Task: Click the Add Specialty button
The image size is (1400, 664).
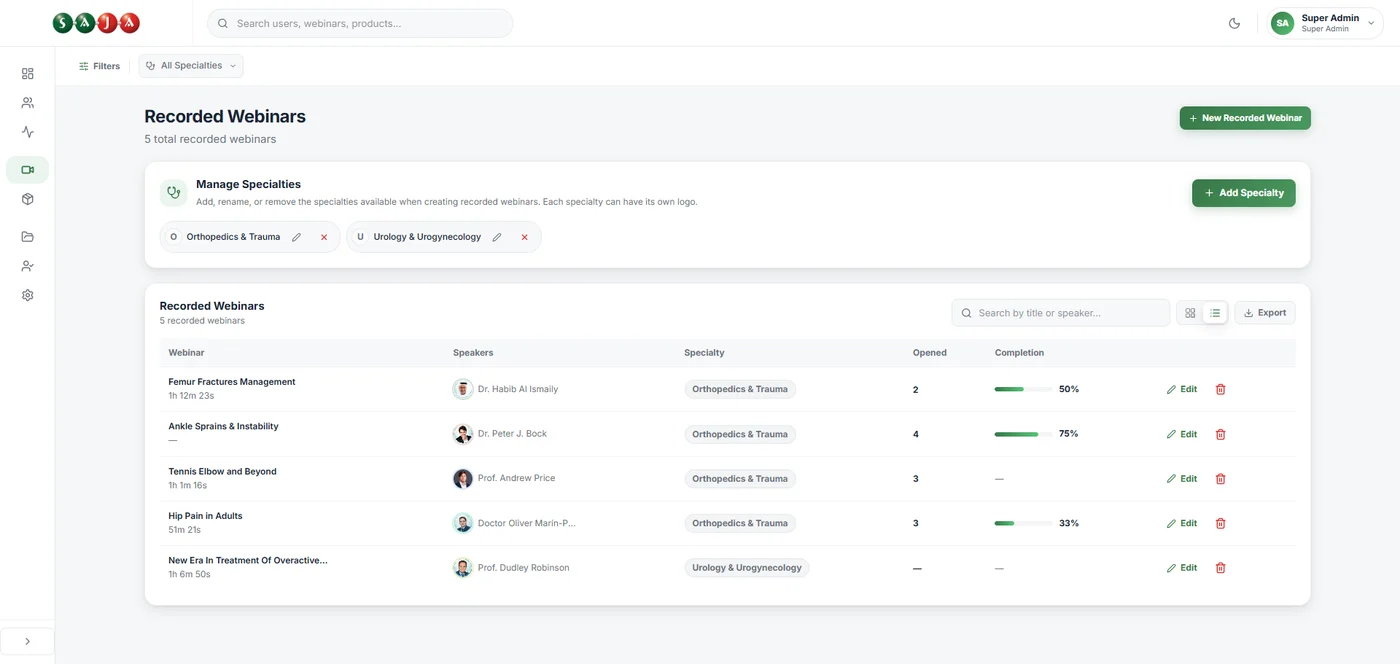Action: pos(1243,193)
